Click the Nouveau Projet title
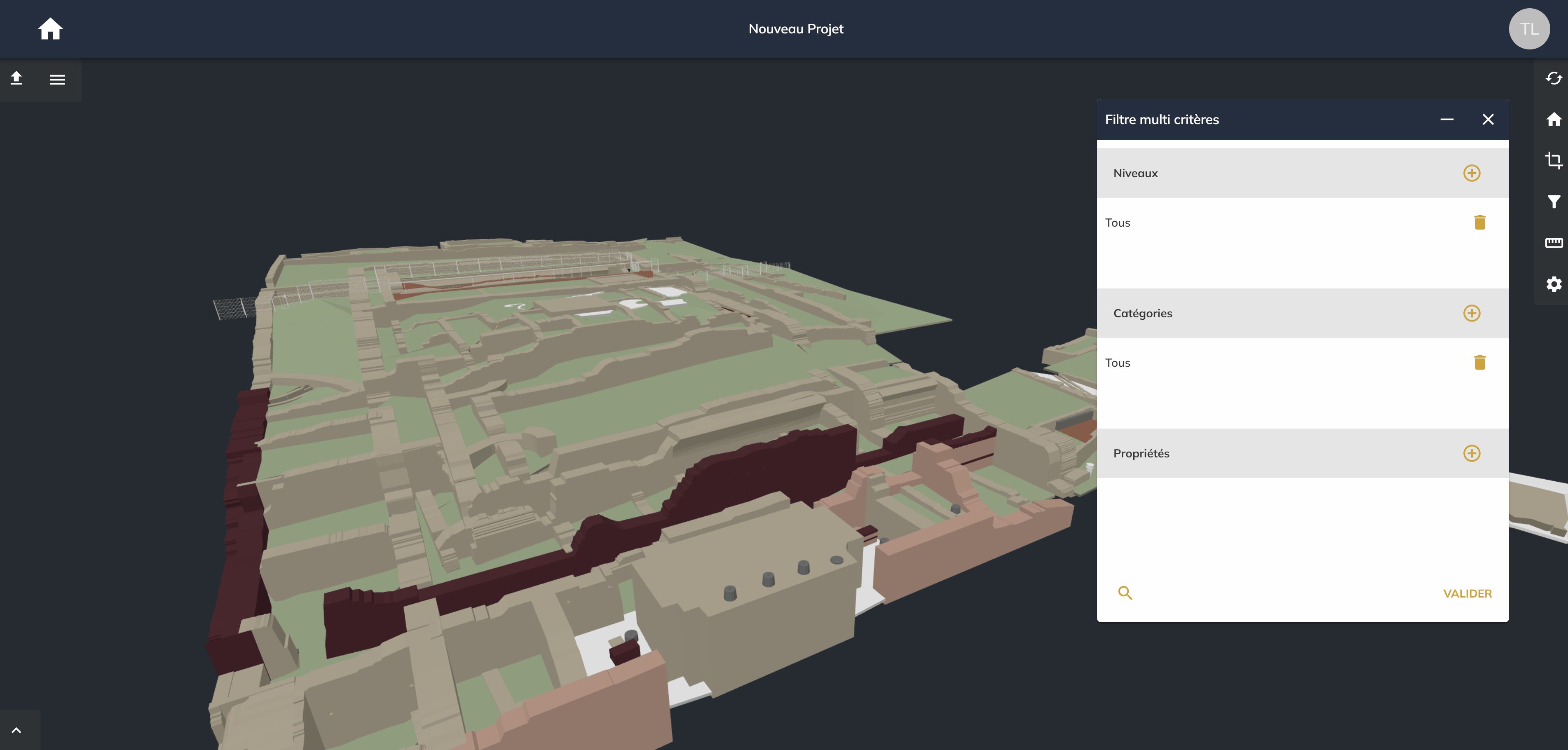 click(796, 28)
